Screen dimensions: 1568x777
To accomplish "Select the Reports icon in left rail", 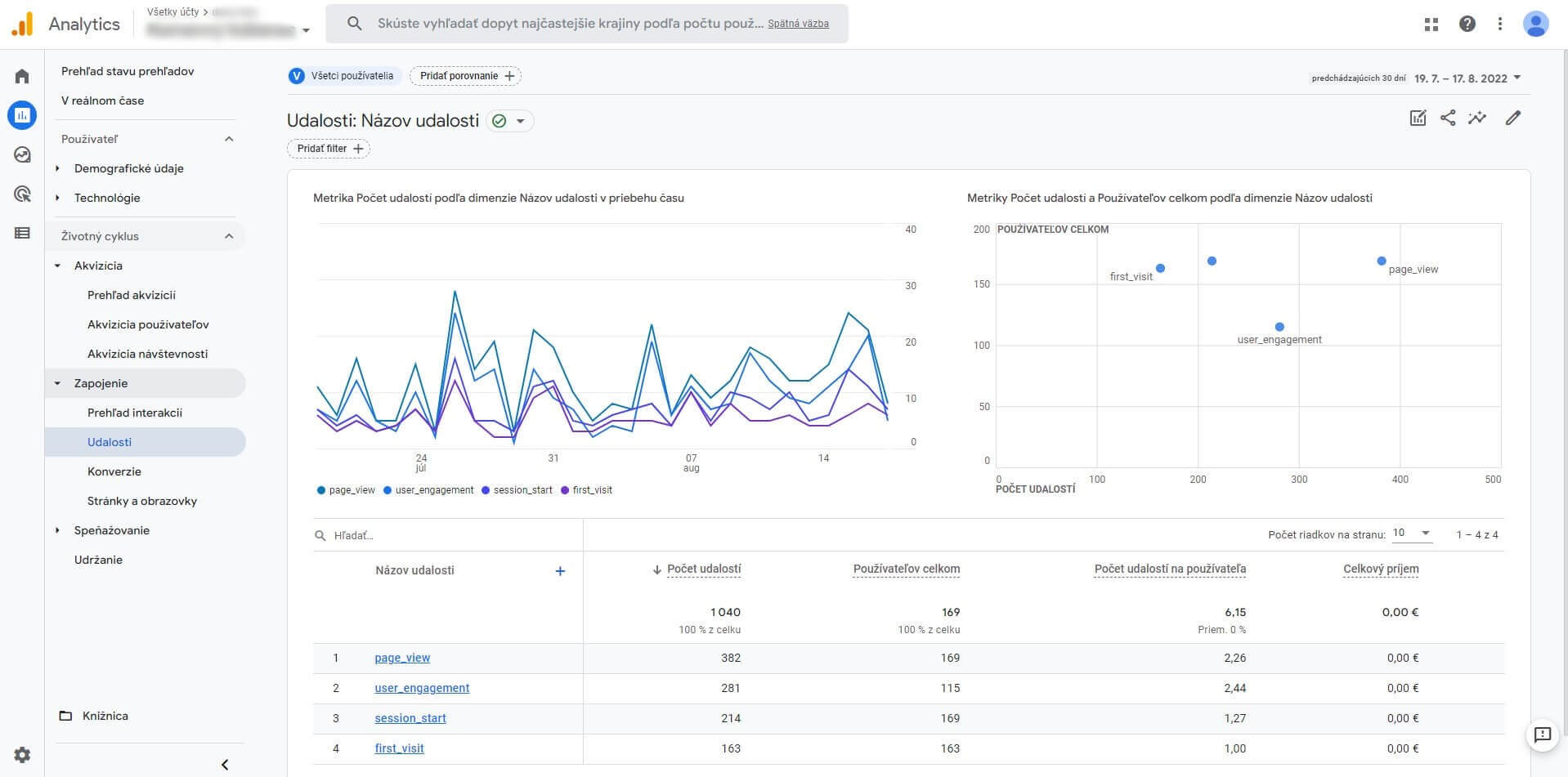I will point(22,115).
